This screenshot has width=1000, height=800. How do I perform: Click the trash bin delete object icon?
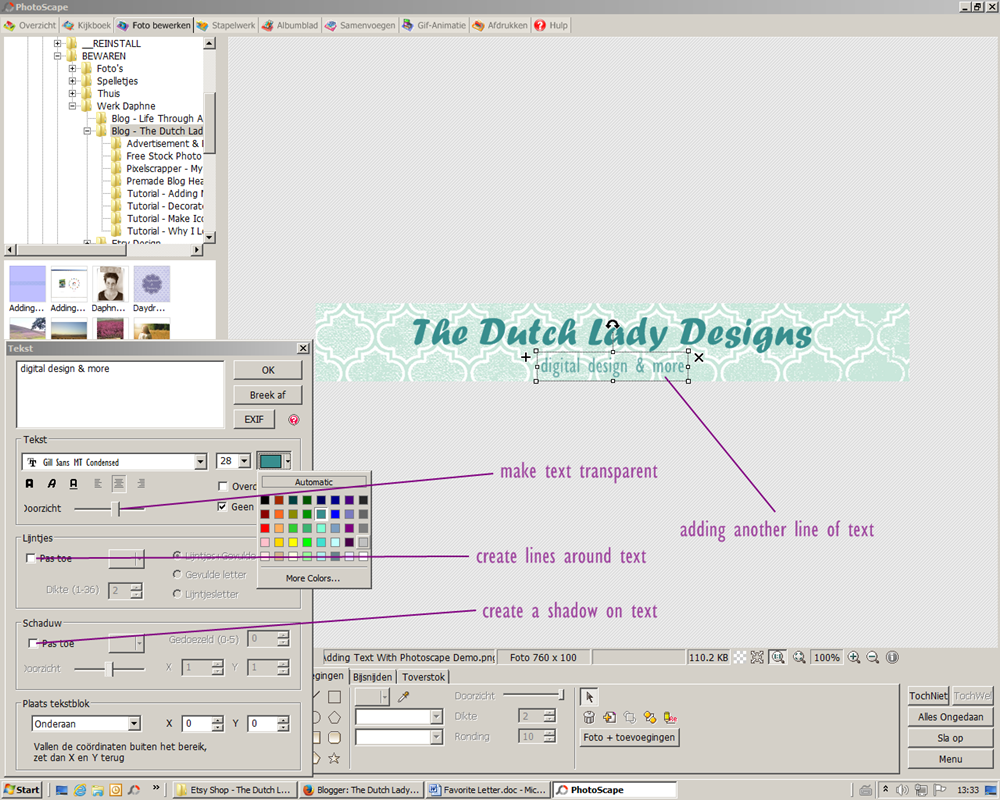pos(589,718)
